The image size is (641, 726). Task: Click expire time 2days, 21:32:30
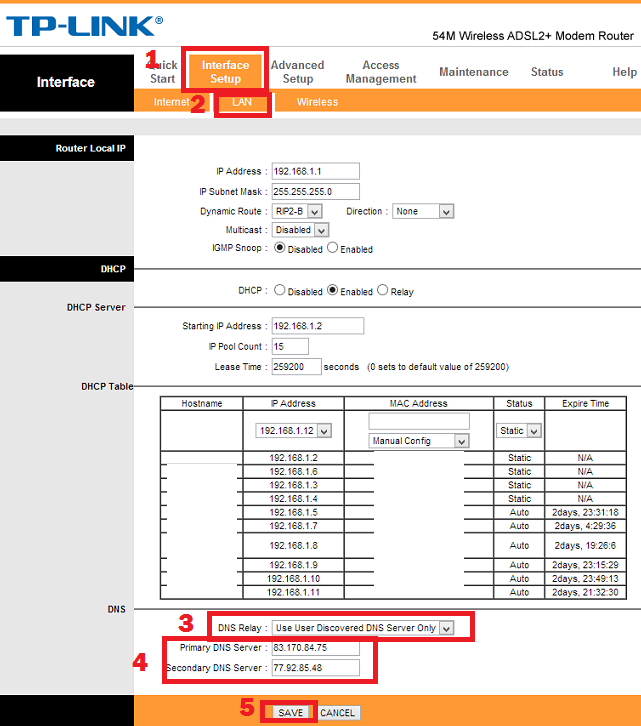click(585, 592)
